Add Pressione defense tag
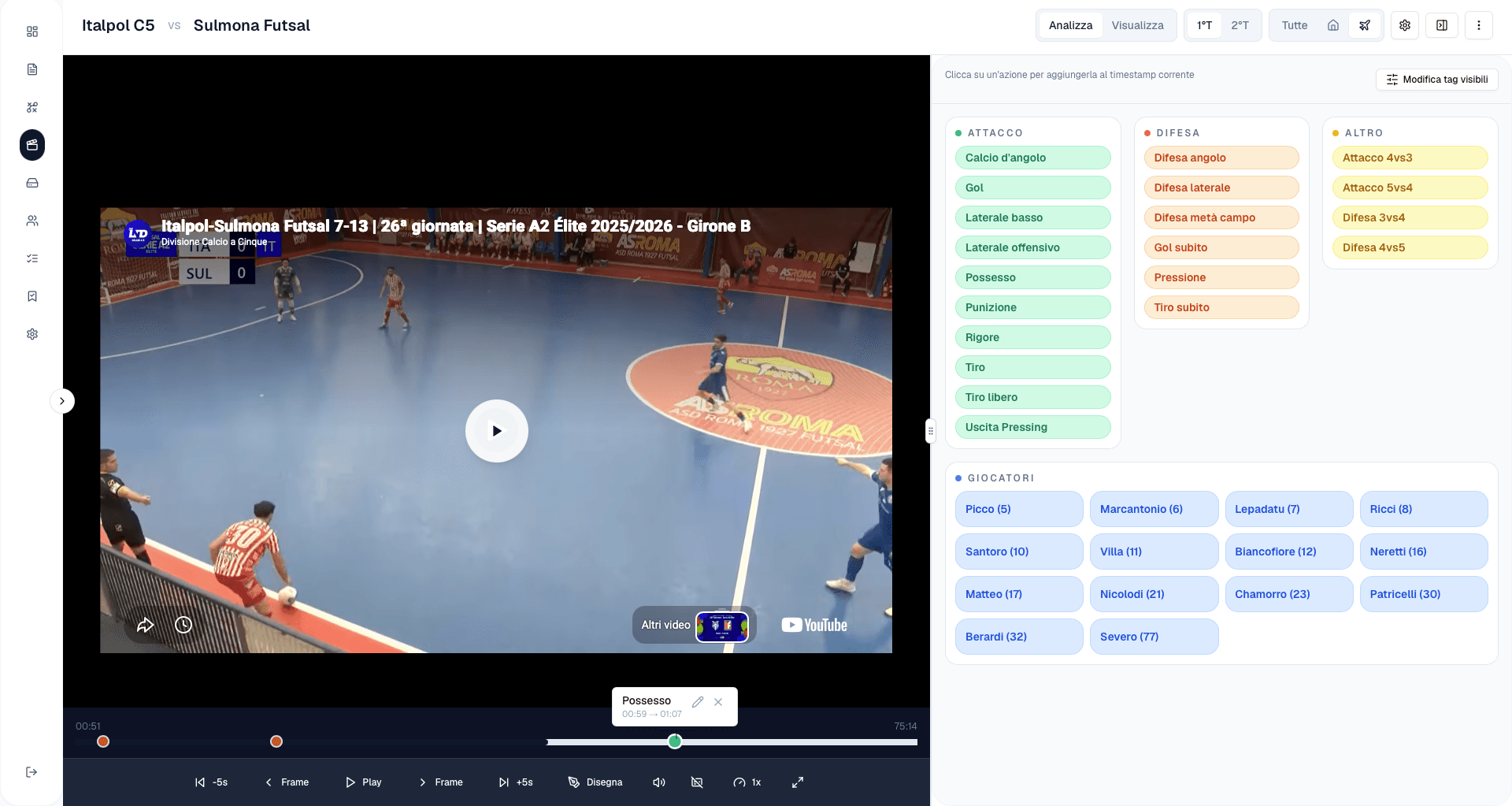 (x=1221, y=277)
